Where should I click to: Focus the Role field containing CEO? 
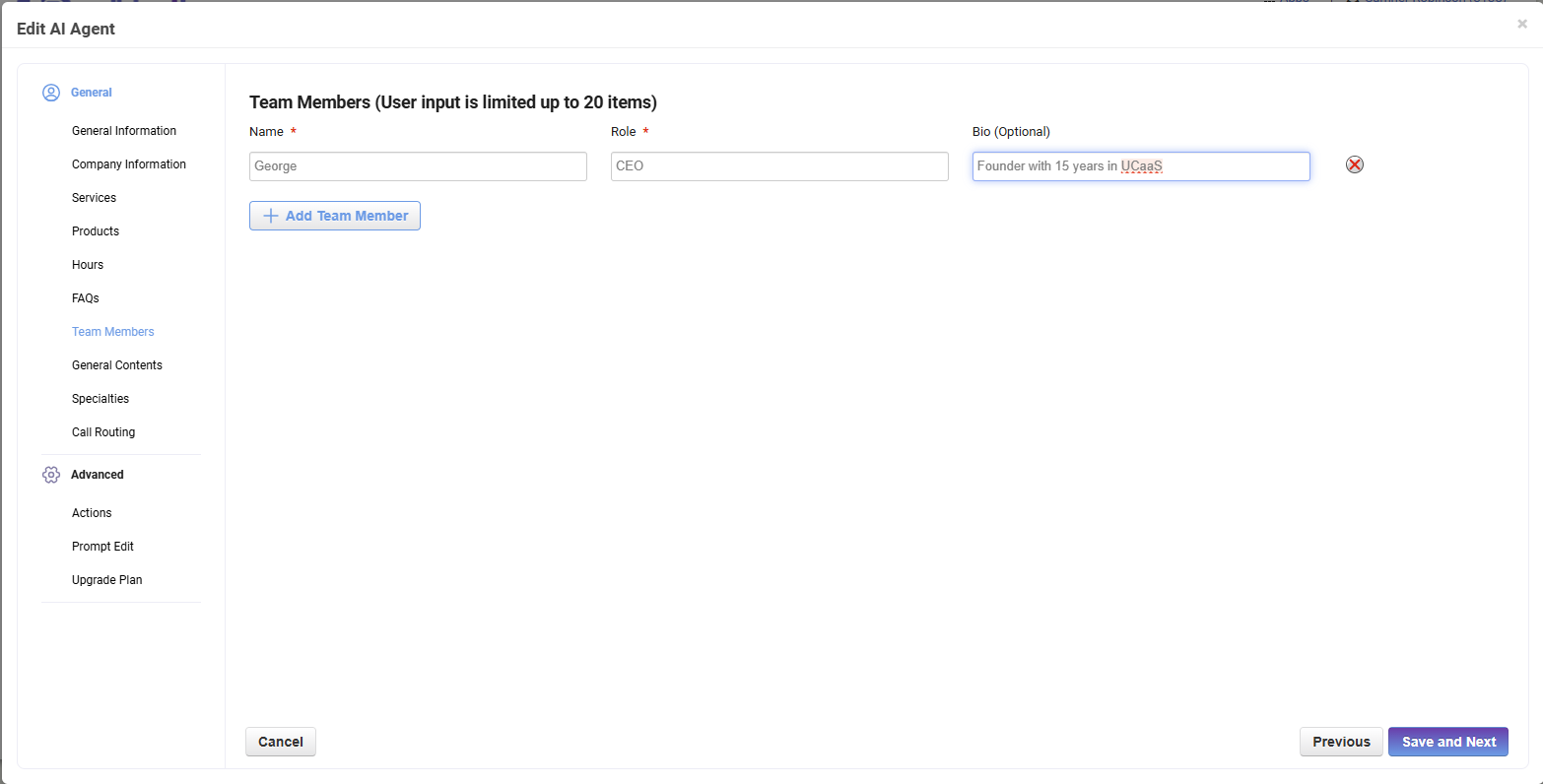pyautogui.click(x=779, y=166)
